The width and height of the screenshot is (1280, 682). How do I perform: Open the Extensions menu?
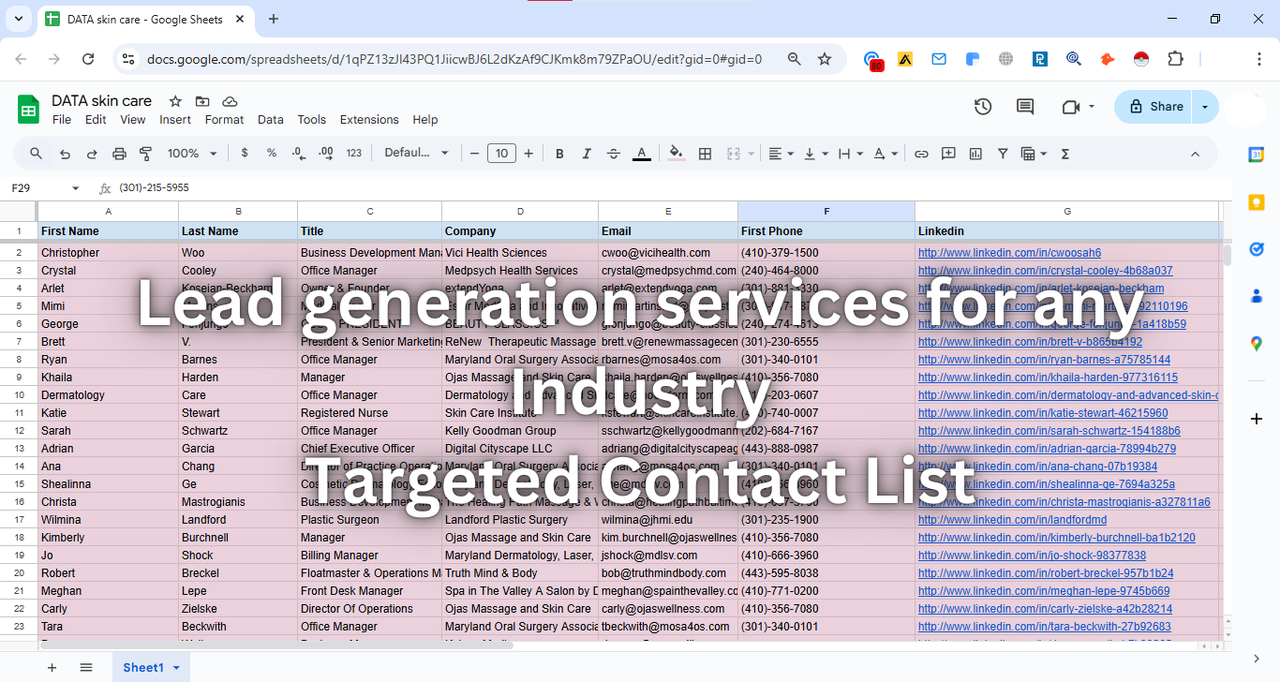[x=369, y=120]
